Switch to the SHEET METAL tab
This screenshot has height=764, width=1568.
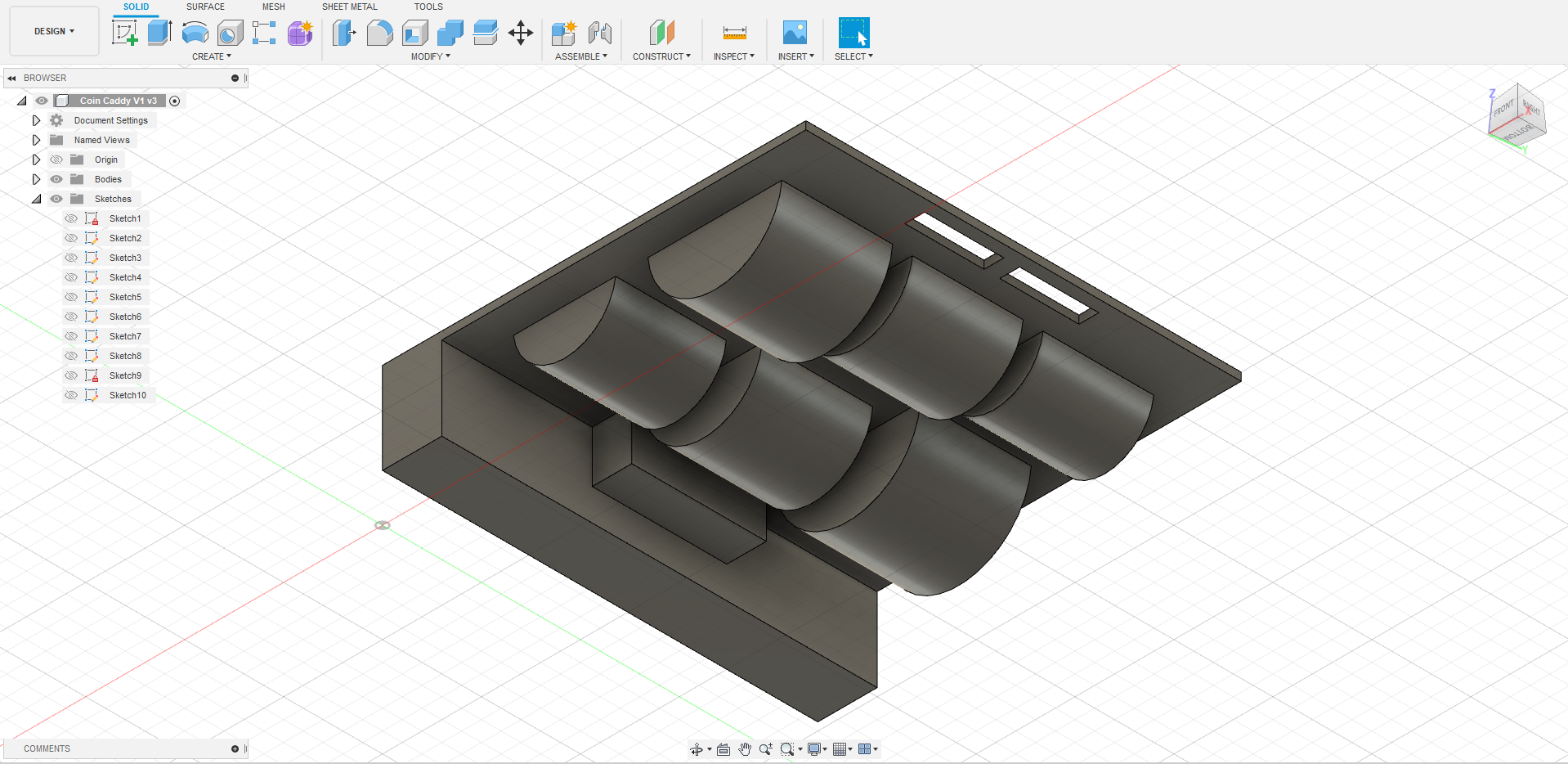pos(350,7)
